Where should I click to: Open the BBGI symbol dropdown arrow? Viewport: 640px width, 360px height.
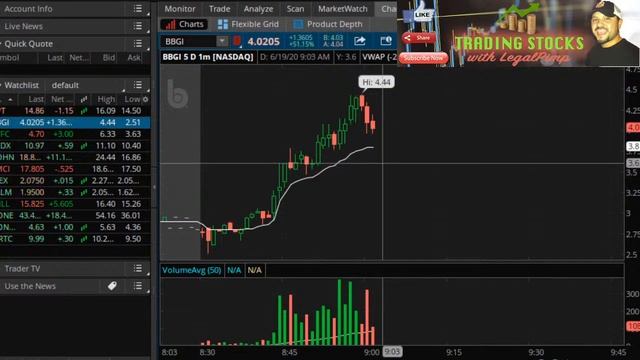tap(222, 41)
